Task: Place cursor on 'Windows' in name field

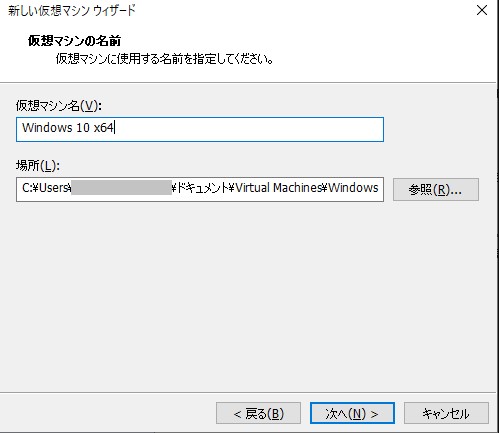Action: coord(47,128)
